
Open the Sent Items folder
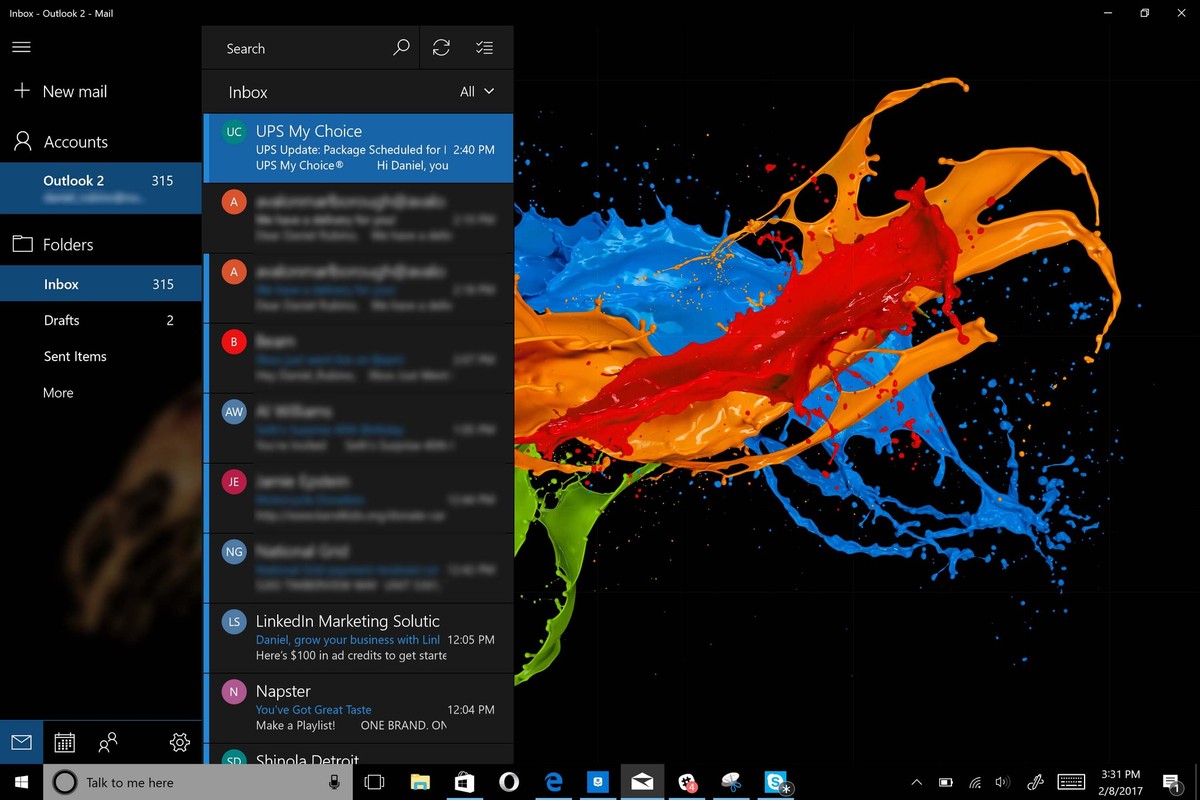(100, 356)
